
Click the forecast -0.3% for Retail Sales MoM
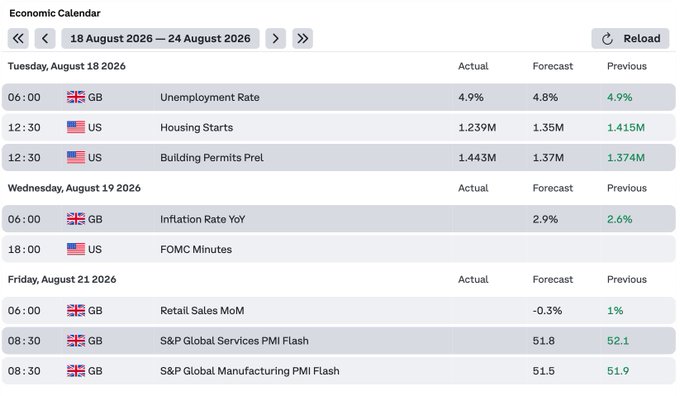coord(547,311)
